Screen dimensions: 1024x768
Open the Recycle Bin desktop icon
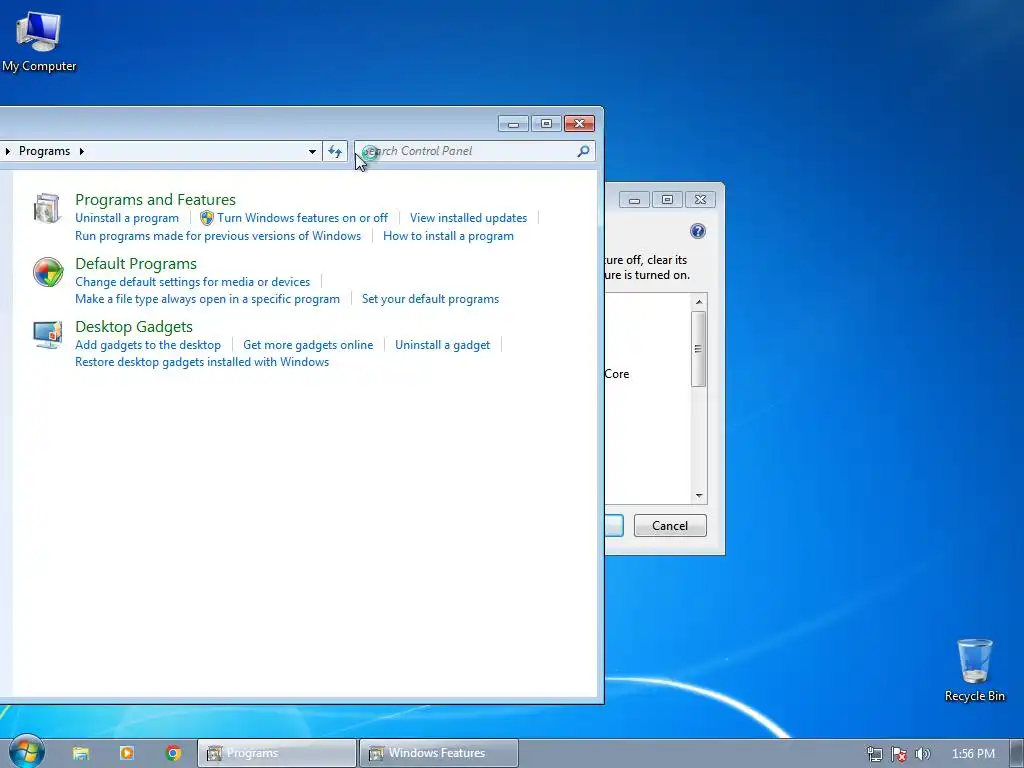(x=974, y=670)
